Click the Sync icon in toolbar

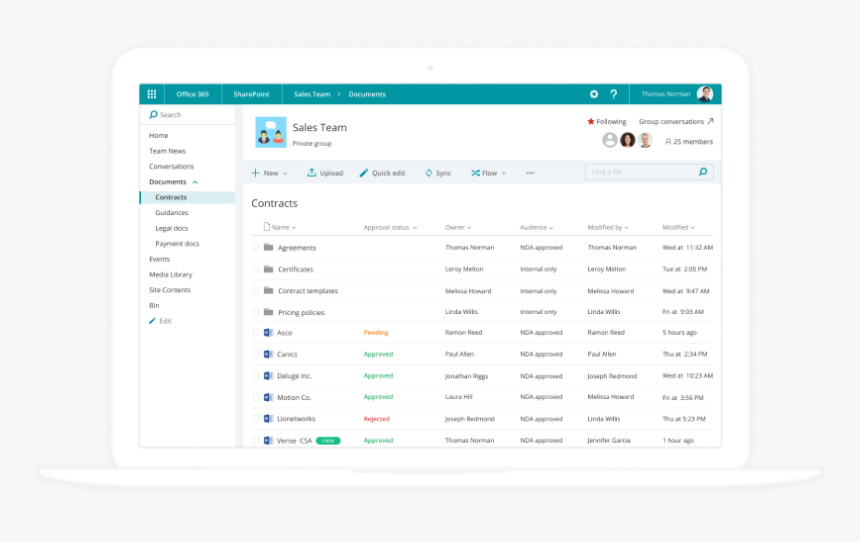(429, 173)
